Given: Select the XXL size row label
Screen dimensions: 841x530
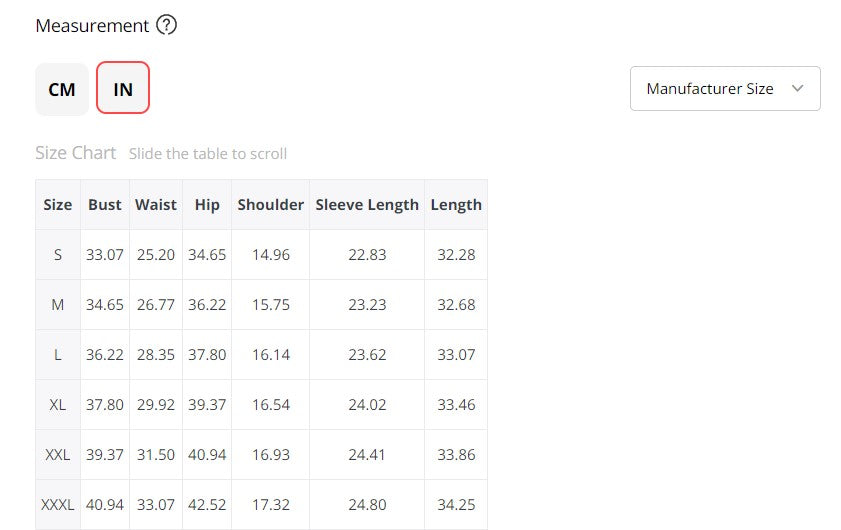Looking at the screenshot, I should [x=58, y=455].
